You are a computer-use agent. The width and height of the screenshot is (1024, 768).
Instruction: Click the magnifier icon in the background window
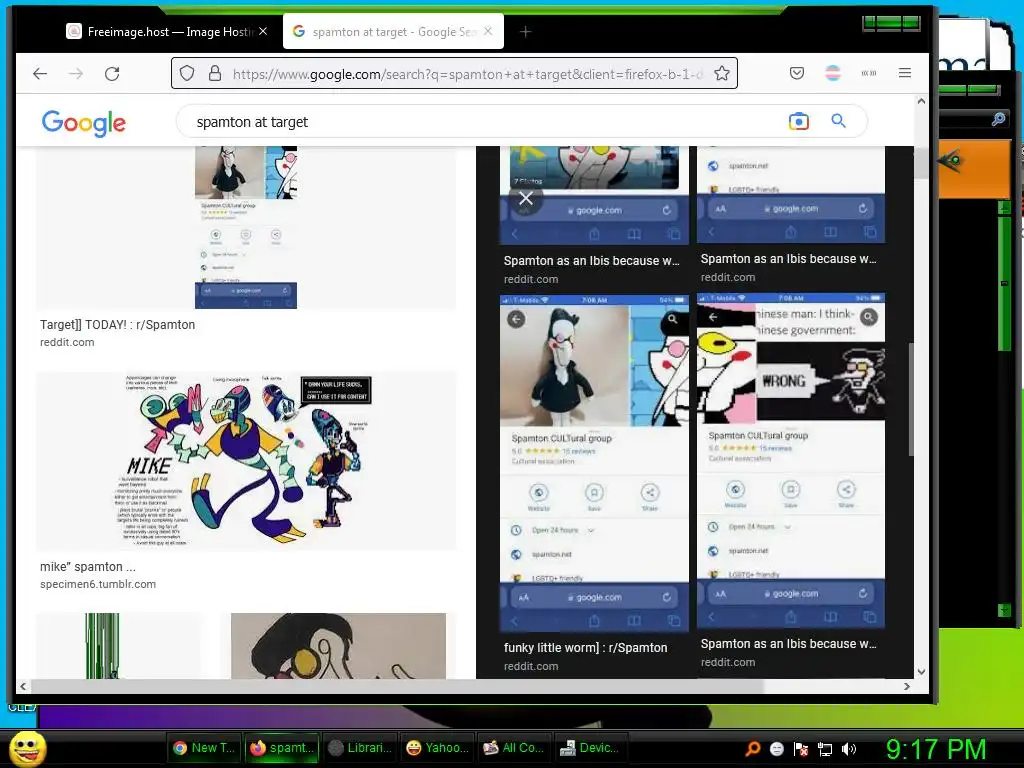[x=998, y=119]
